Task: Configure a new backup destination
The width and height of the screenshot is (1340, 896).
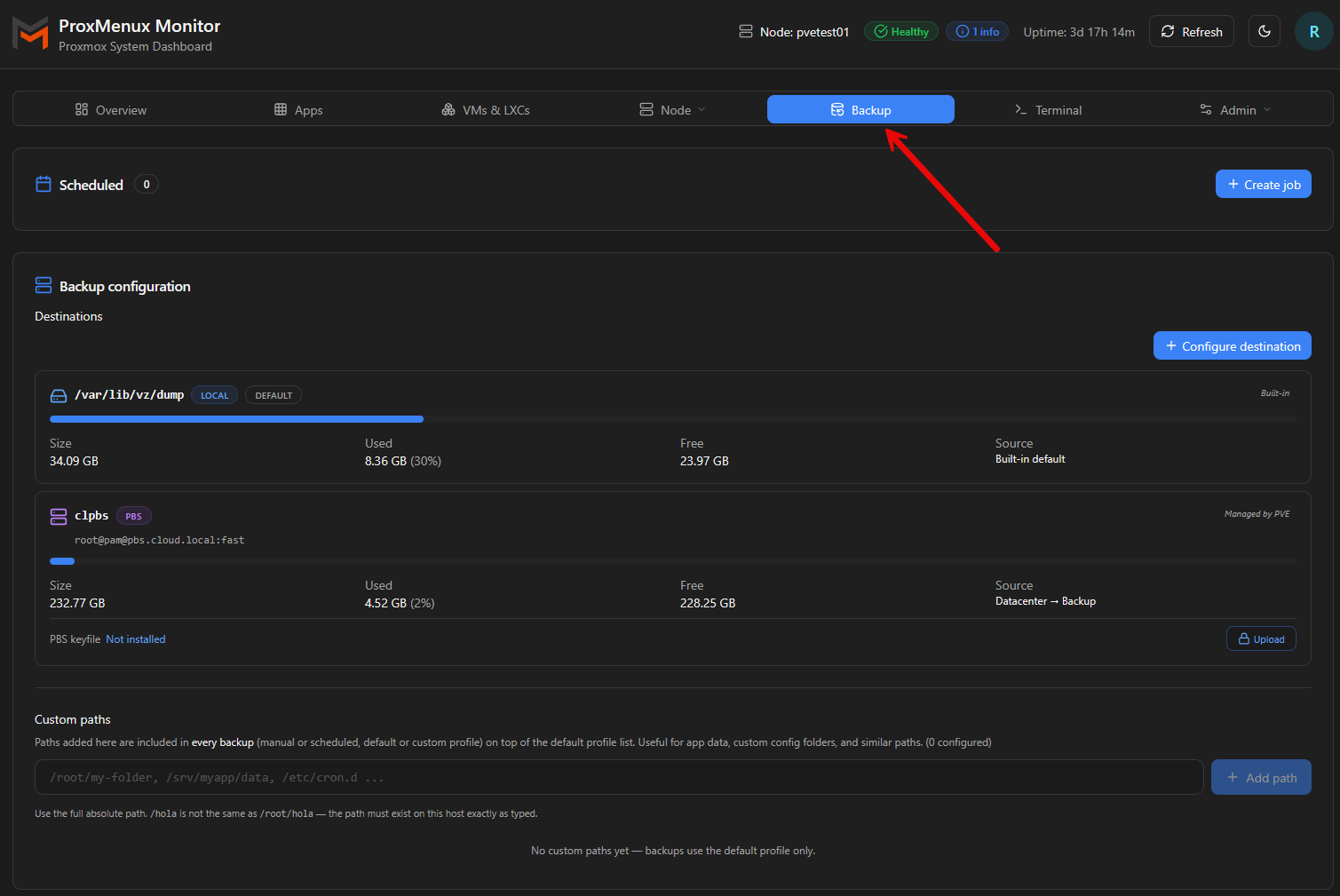Action: 1232,345
